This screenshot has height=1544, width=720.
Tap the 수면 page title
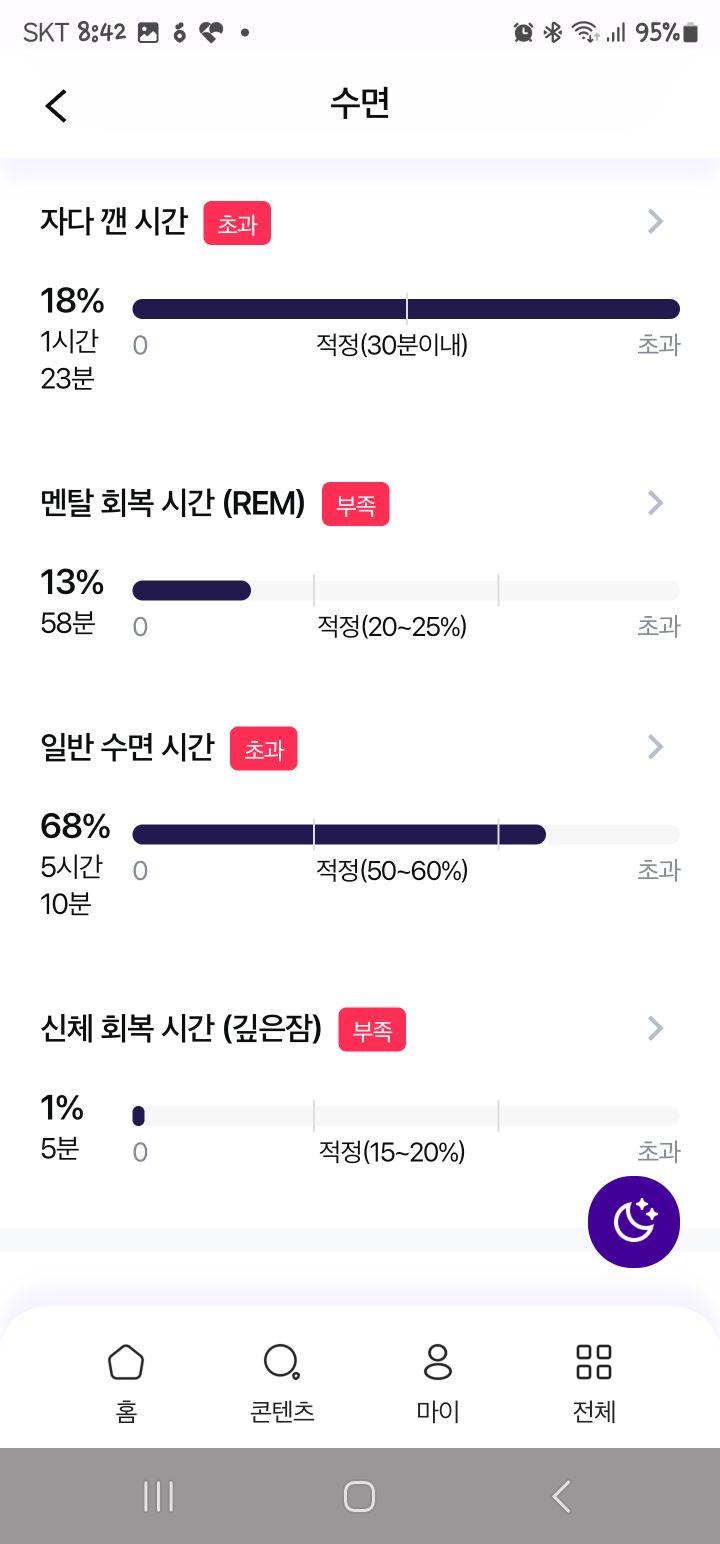coord(360,104)
